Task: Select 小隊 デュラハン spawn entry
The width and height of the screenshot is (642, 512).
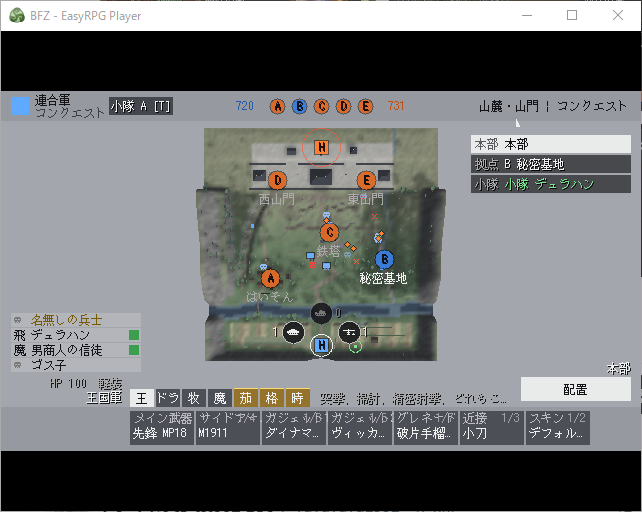Action: click(x=551, y=184)
